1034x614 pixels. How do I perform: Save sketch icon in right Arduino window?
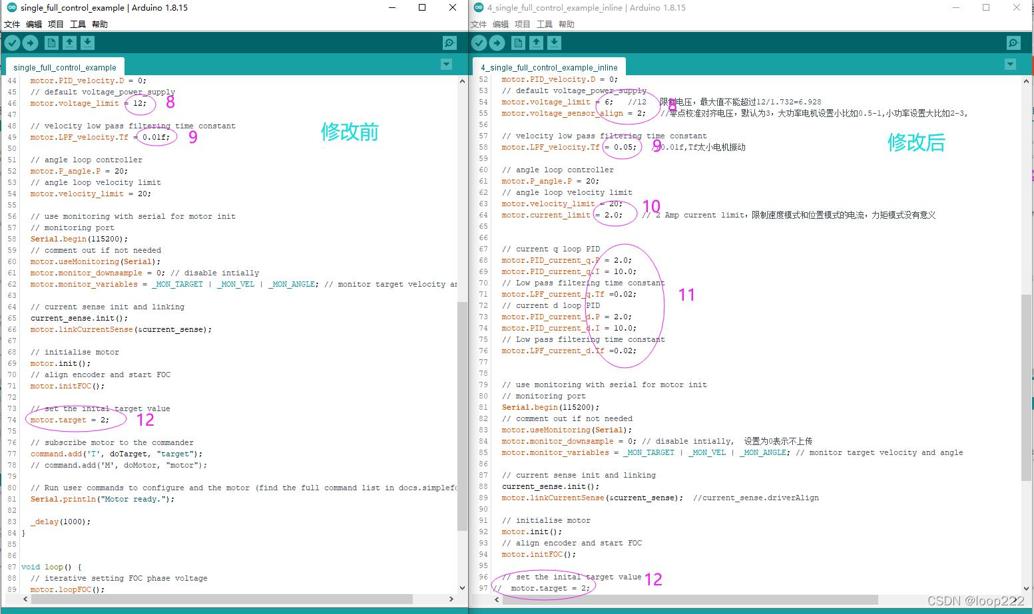click(x=554, y=43)
